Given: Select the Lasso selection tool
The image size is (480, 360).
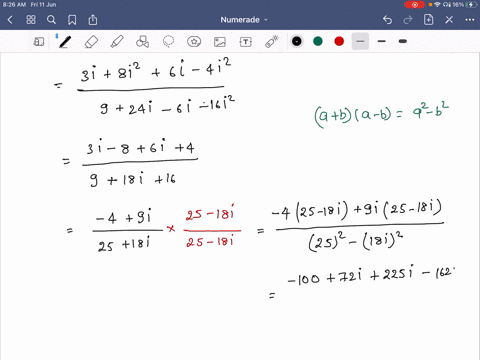Looking at the screenshot, I should coord(168,42).
